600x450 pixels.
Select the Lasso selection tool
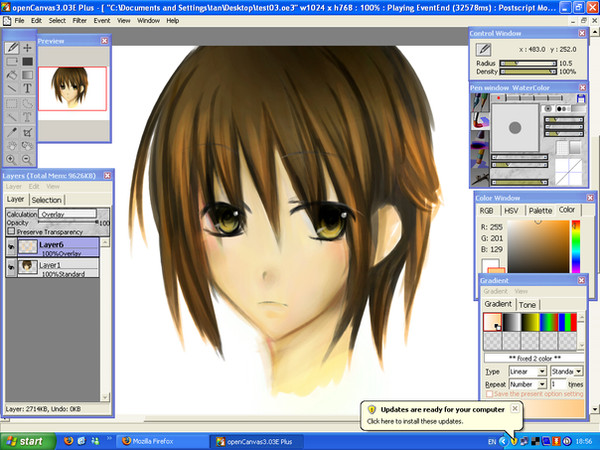point(27,103)
